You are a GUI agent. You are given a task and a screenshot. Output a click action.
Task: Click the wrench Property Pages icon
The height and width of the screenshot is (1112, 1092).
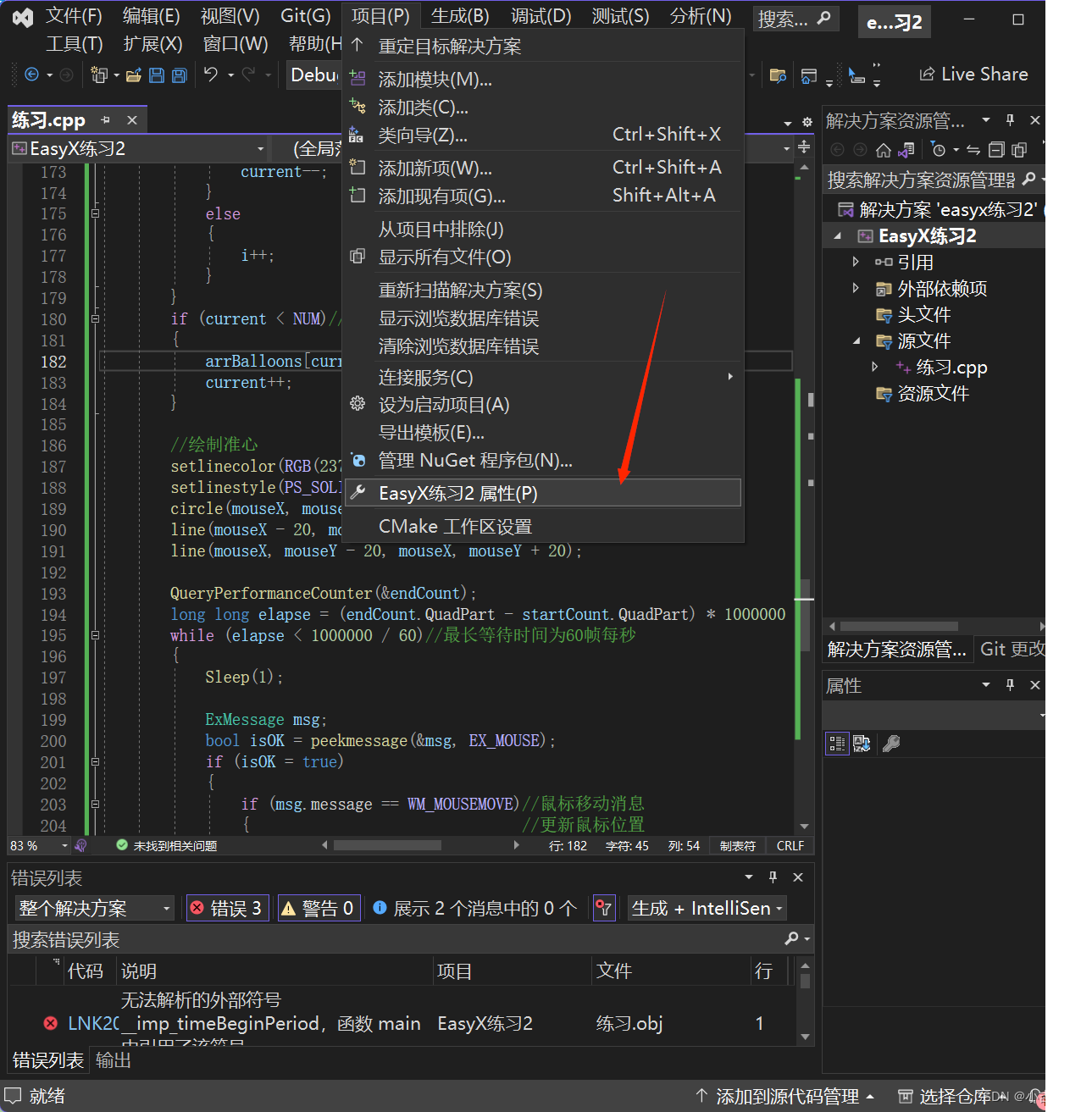tap(890, 744)
